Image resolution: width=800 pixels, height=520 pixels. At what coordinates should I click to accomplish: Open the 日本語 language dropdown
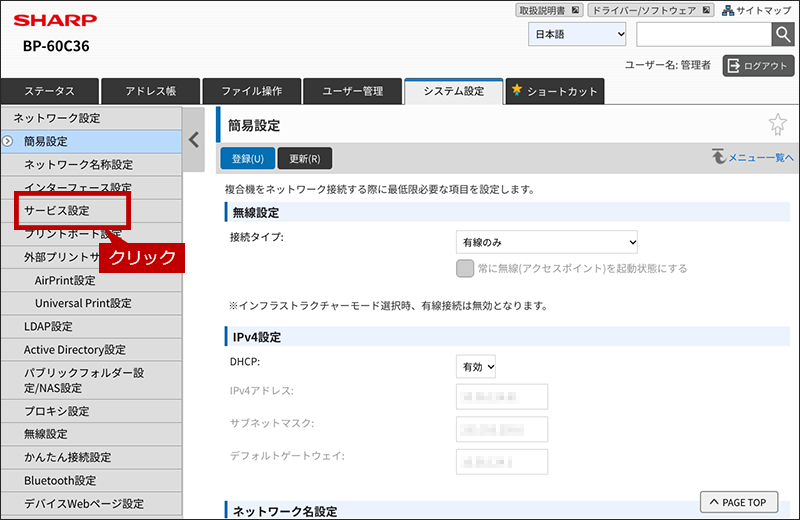577,34
